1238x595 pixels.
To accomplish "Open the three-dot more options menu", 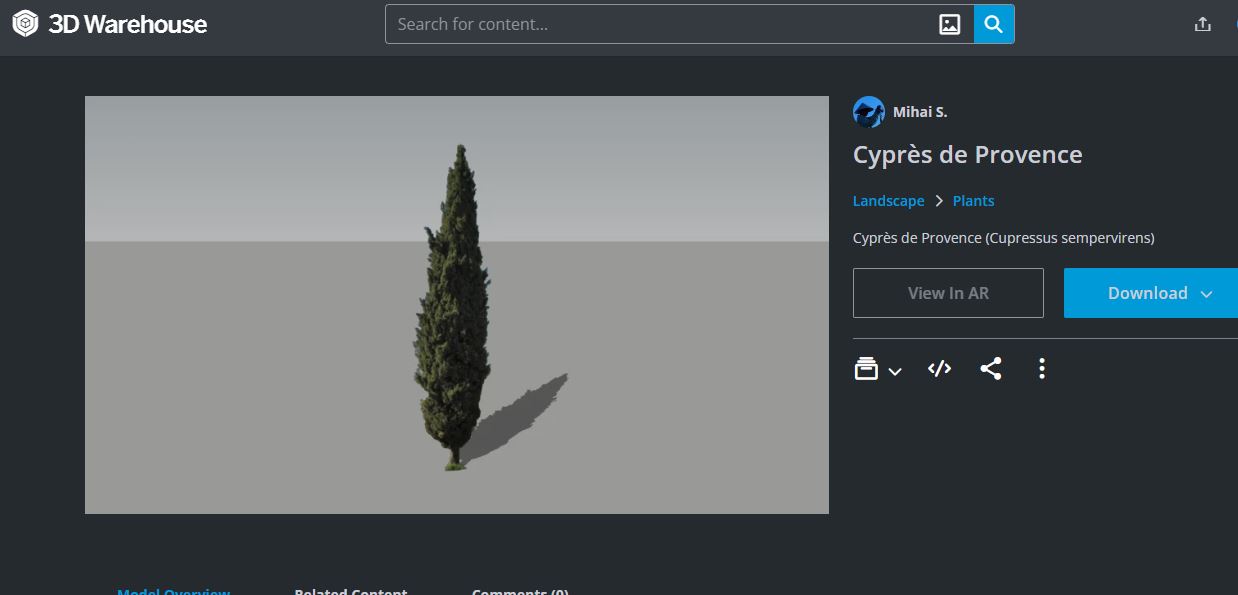I will pyautogui.click(x=1042, y=369).
